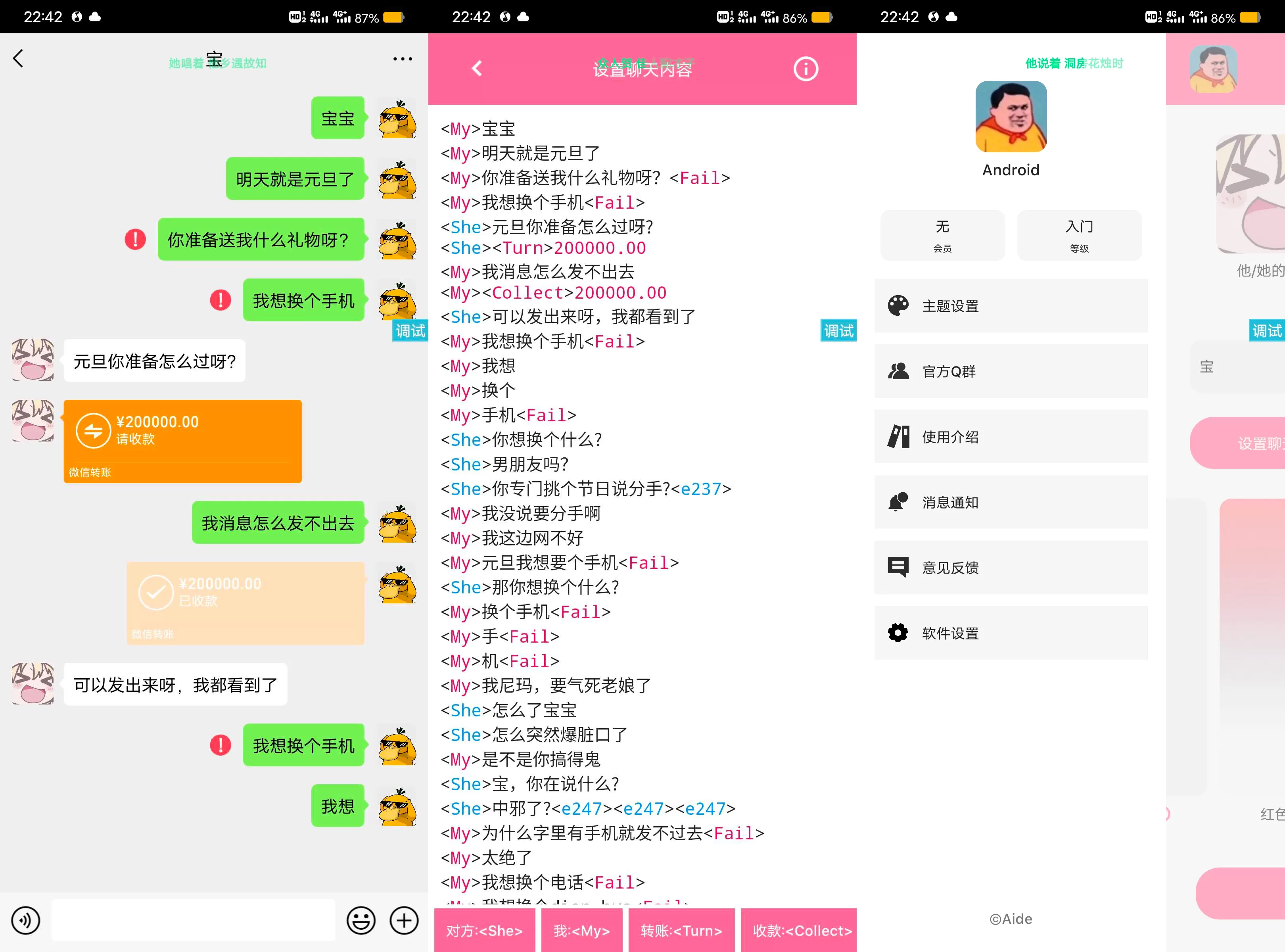Viewport: 1285px width, 952px height.
Task: Open 意见反馈 feedback
Action: tap(1011, 568)
